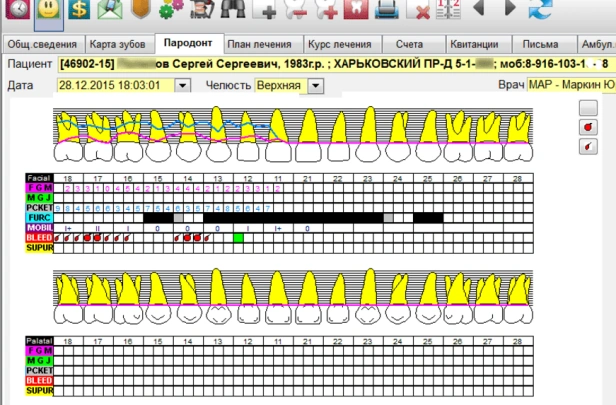The width and height of the screenshot is (616, 405).
Task: Switch to the Карта зубов tab
Action: point(119,45)
